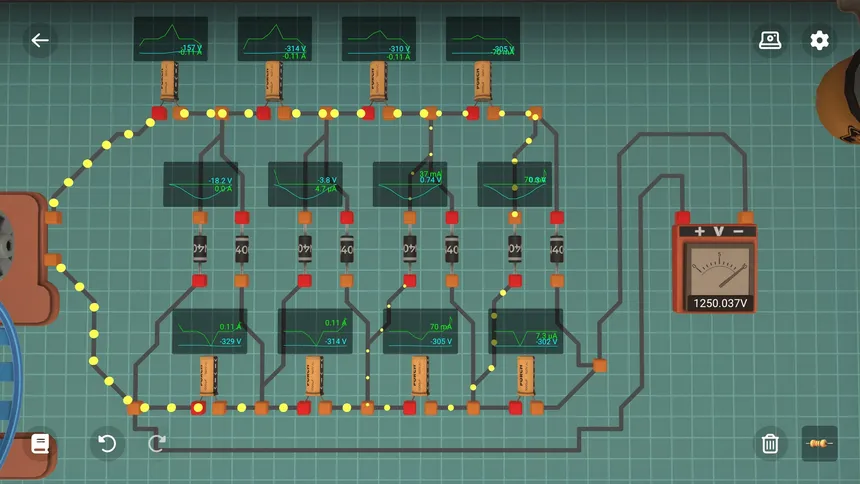Screen dimensions: 860x484
Task: Click the trash delete icon
Action: coord(770,443)
